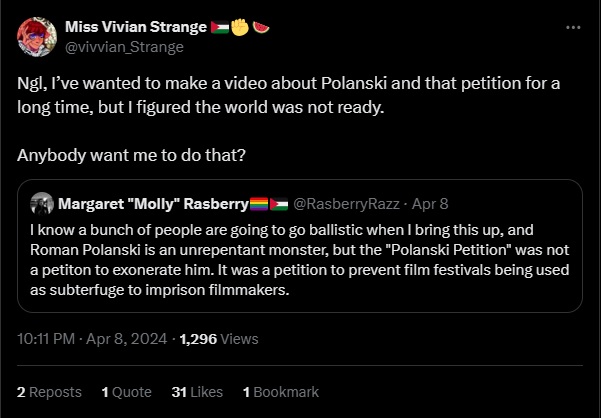Open the Miss Vivian Strange display name
The height and width of the screenshot is (418, 601).
pyautogui.click(x=137, y=27)
